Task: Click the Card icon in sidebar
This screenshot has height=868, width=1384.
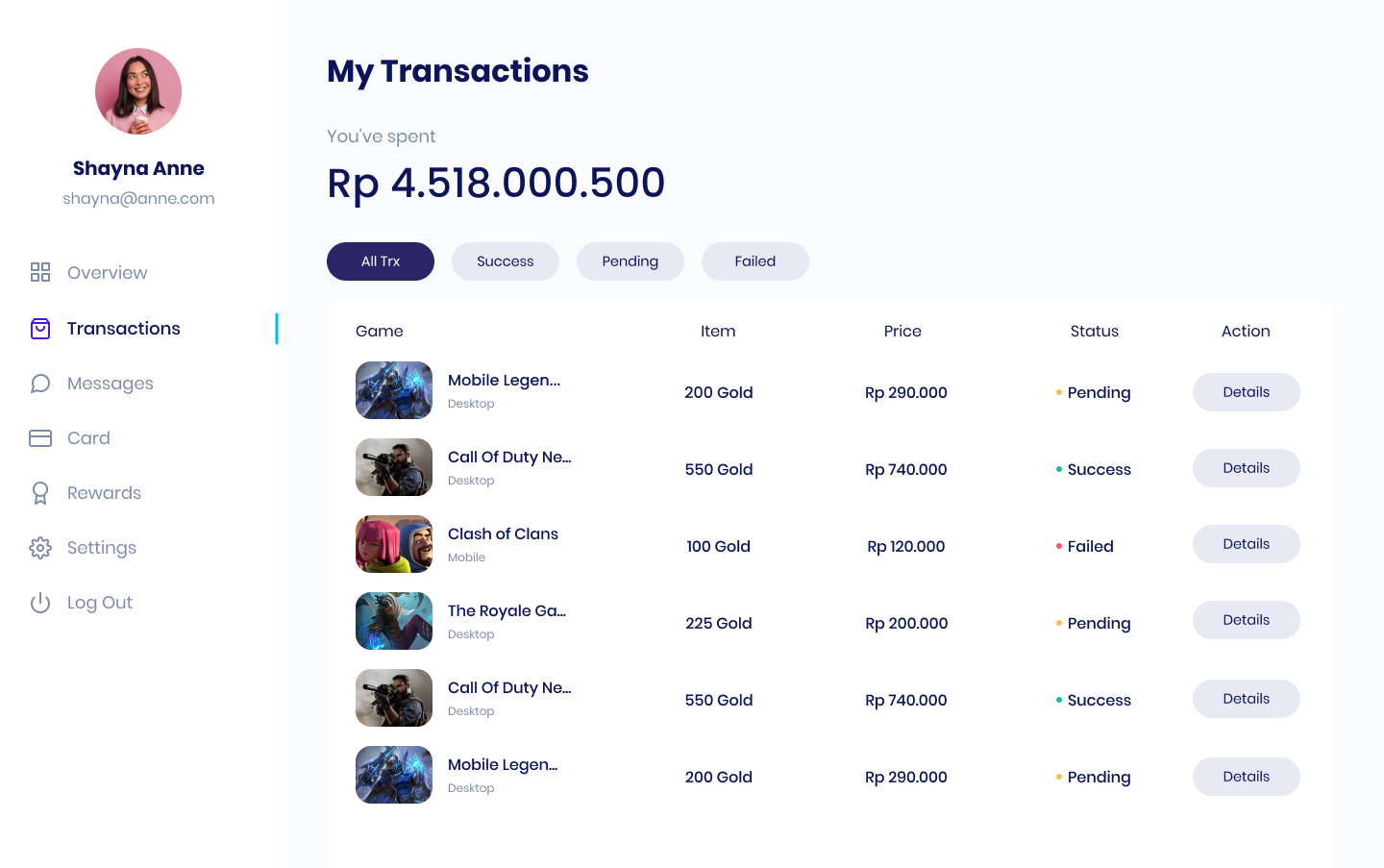Action: point(40,438)
